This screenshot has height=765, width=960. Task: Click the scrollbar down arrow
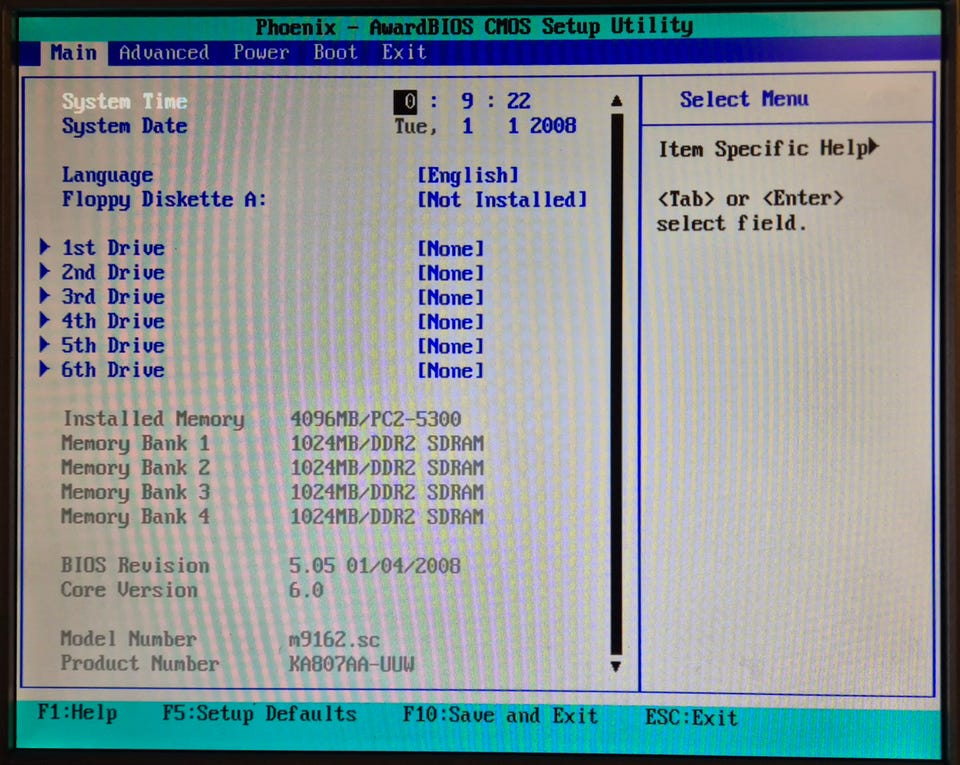click(616, 666)
